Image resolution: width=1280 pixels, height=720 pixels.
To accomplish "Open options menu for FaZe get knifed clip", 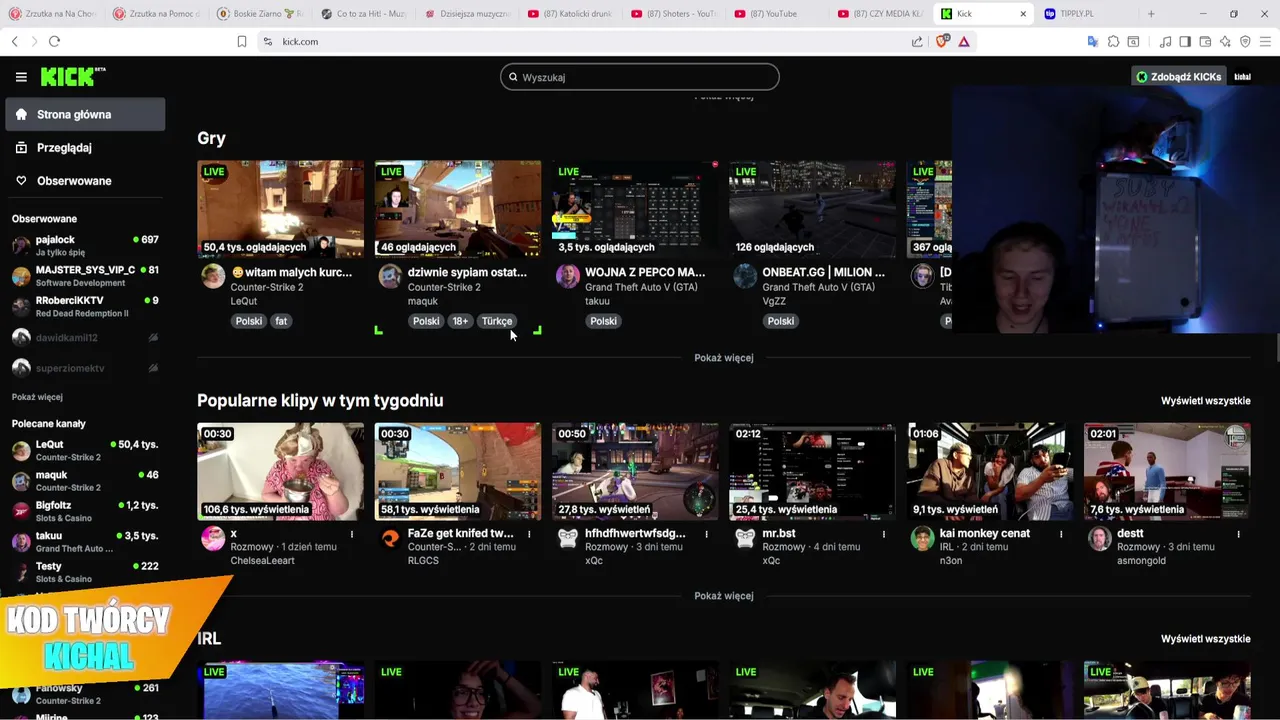I will click(529, 534).
